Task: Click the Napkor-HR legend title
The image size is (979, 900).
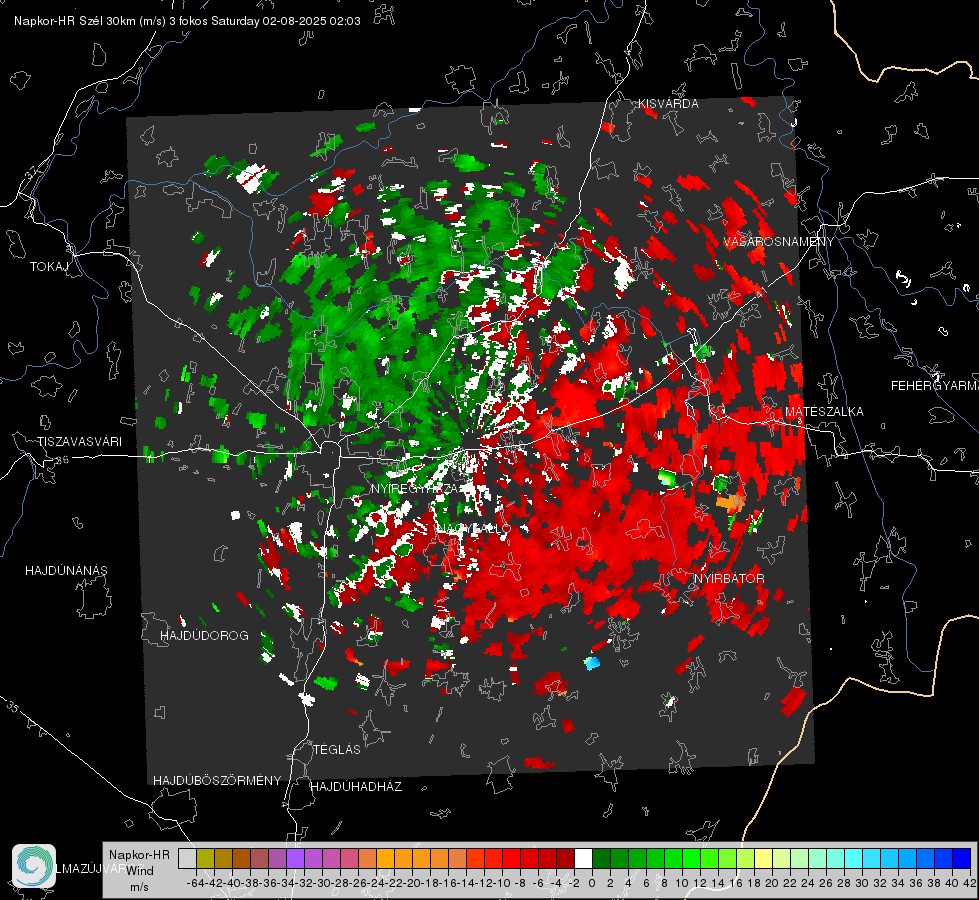Action: tap(139, 855)
